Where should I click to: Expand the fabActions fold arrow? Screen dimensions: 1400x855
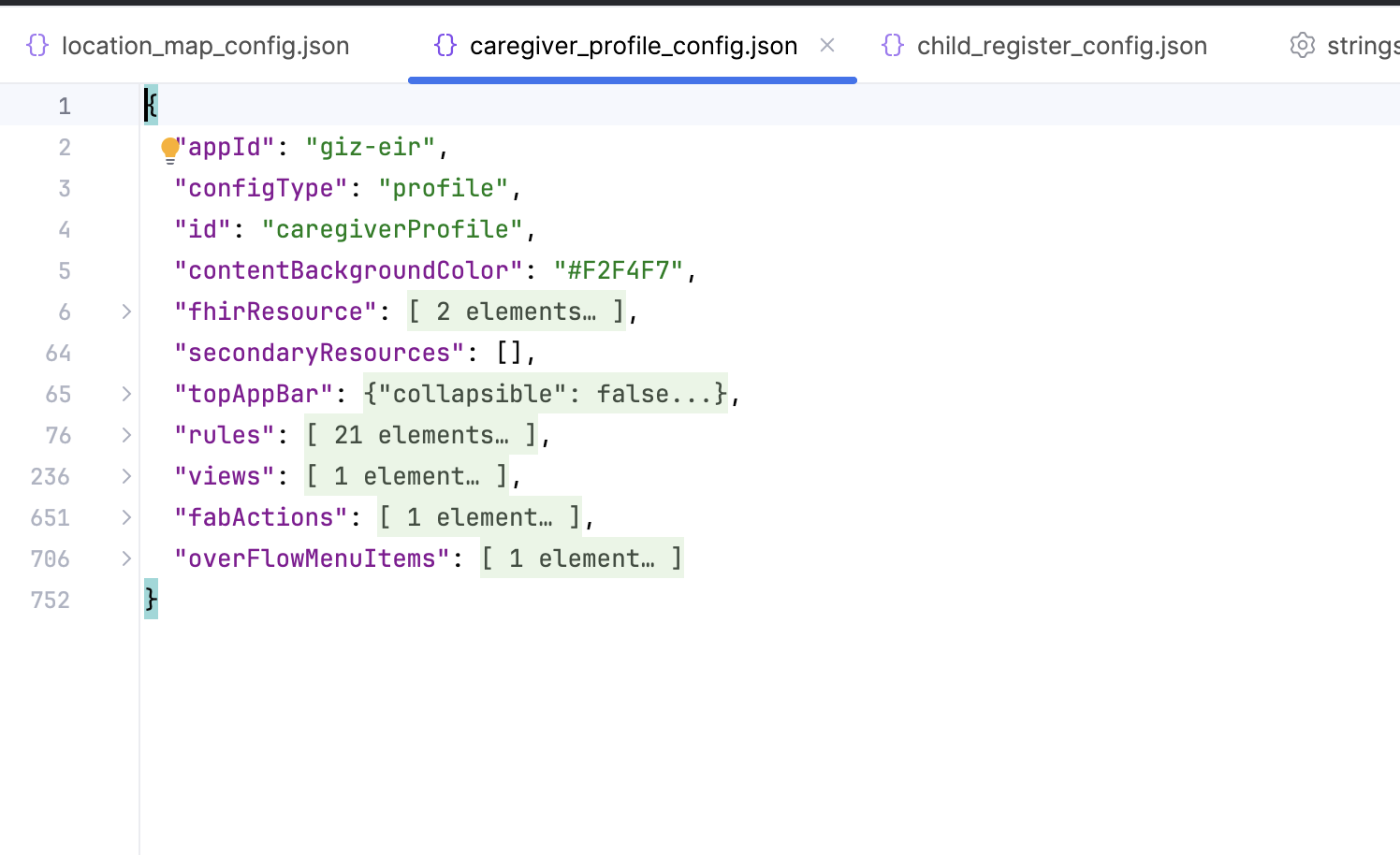coord(126,517)
